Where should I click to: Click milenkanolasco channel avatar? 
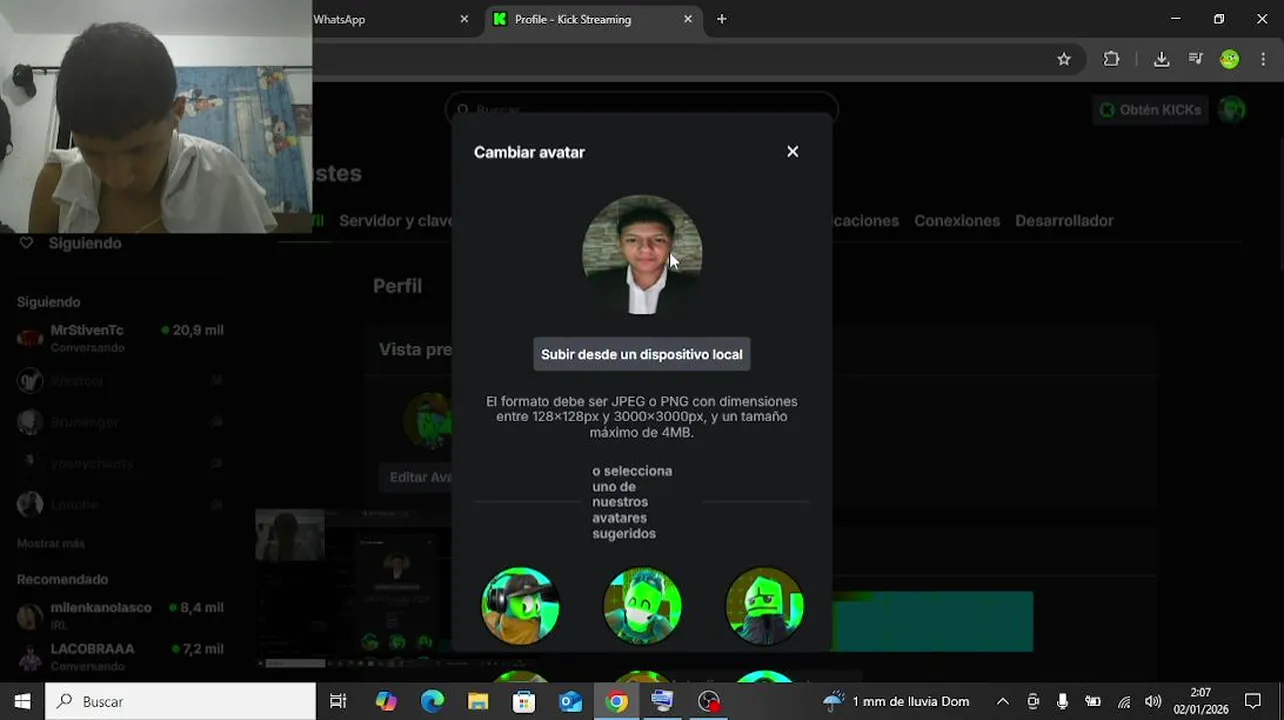pos(30,615)
